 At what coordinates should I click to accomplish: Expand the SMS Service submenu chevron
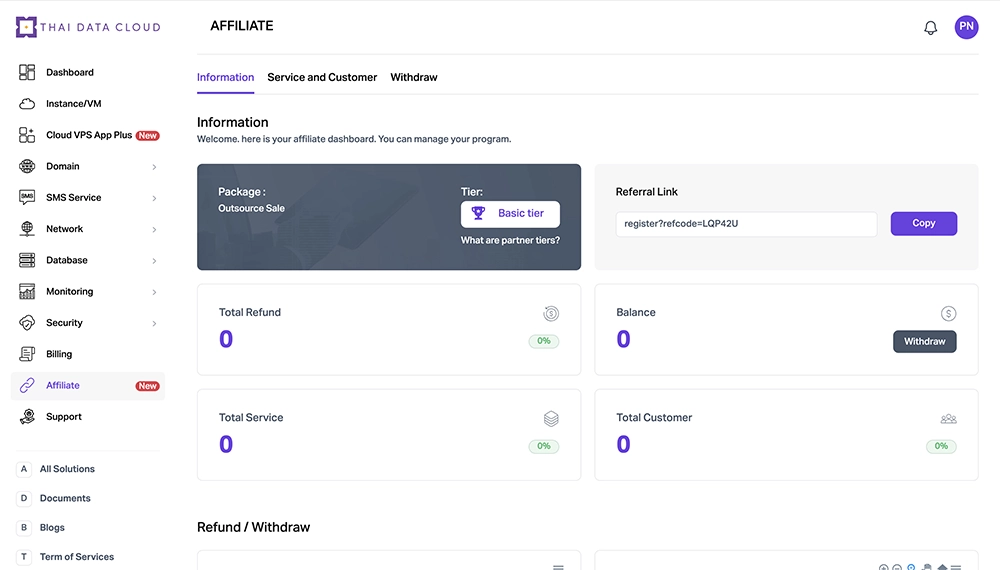[154, 198]
